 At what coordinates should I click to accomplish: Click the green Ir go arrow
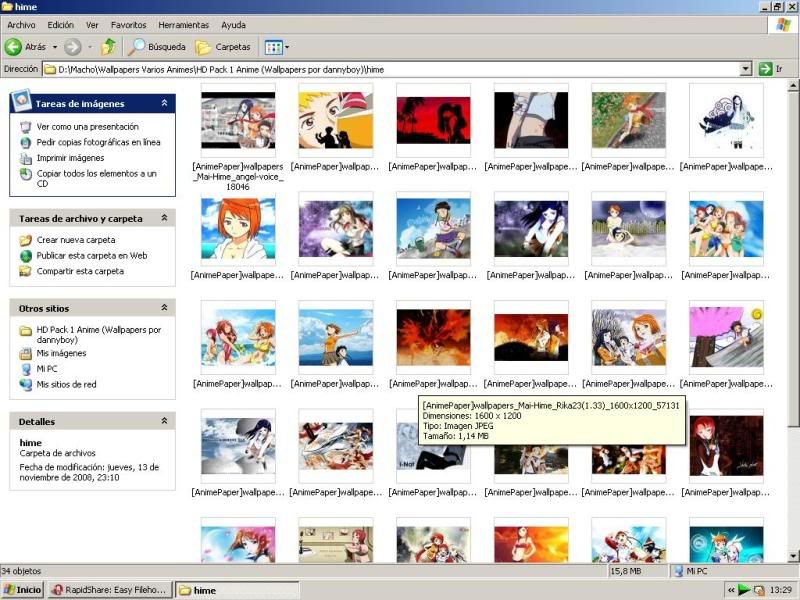click(765, 69)
